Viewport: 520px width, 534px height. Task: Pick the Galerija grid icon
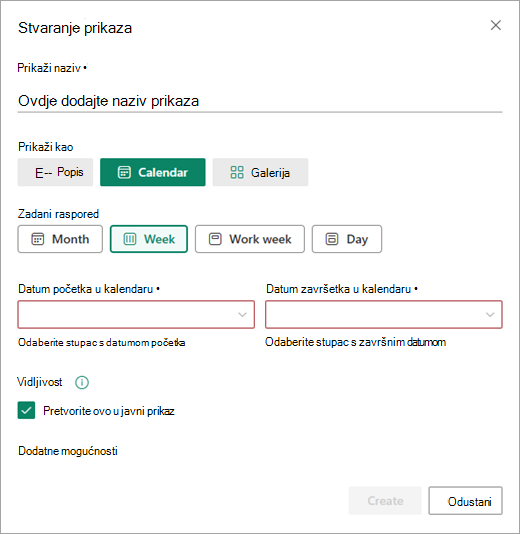pyautogui.click(x=237, y=172)
